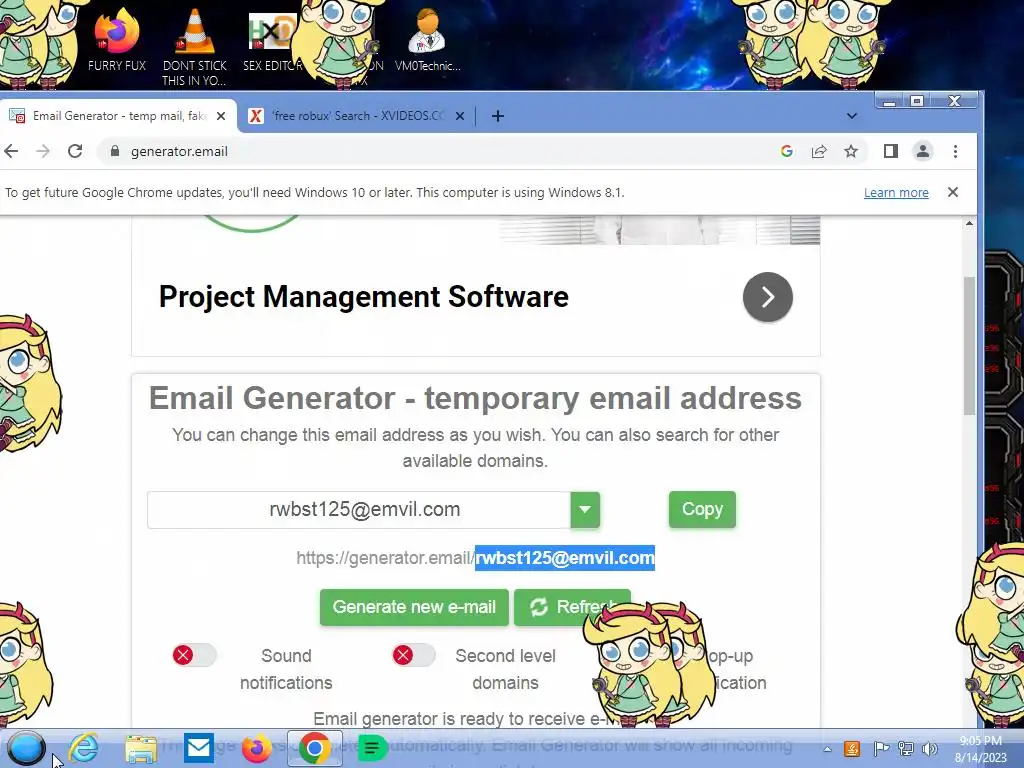1024x768 pixels.
Task: Share this page using share icon
Action: 819,152
